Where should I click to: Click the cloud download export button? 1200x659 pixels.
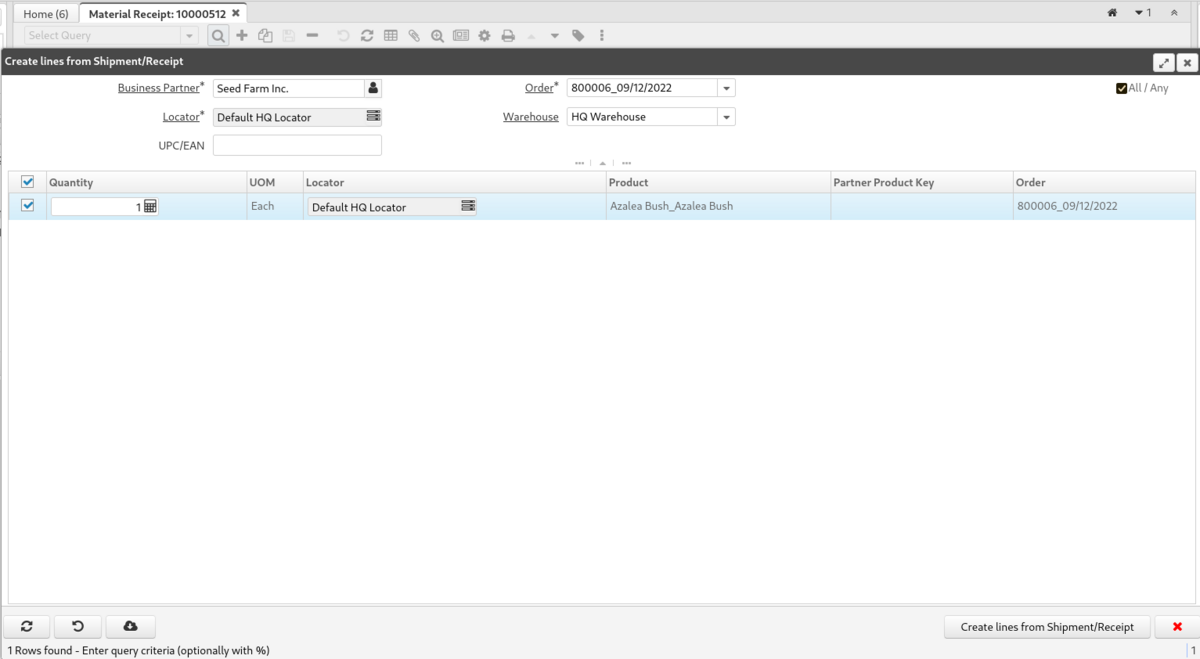(x=130, y=626)
